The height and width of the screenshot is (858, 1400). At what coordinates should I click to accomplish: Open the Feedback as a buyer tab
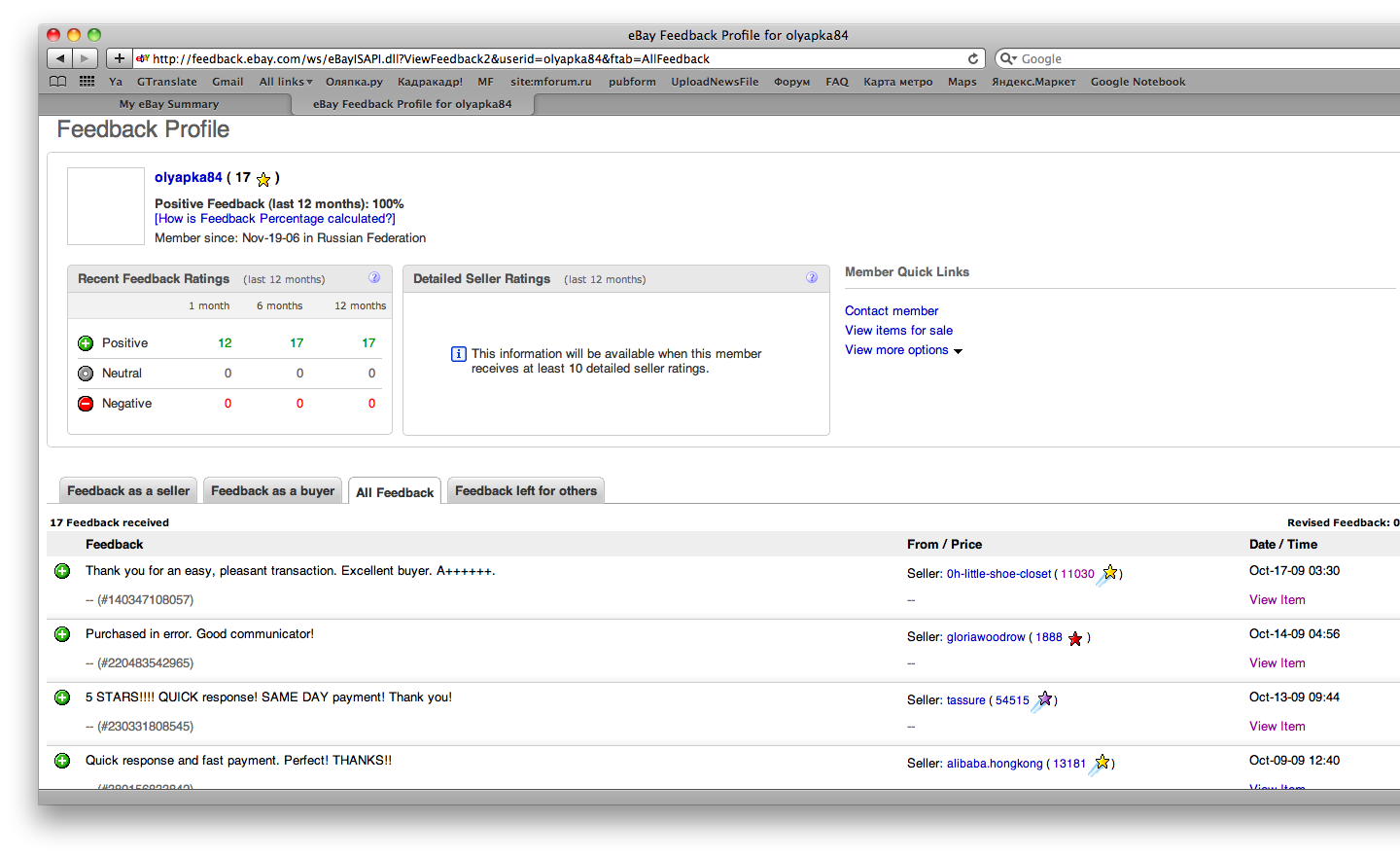pos(272,490)
